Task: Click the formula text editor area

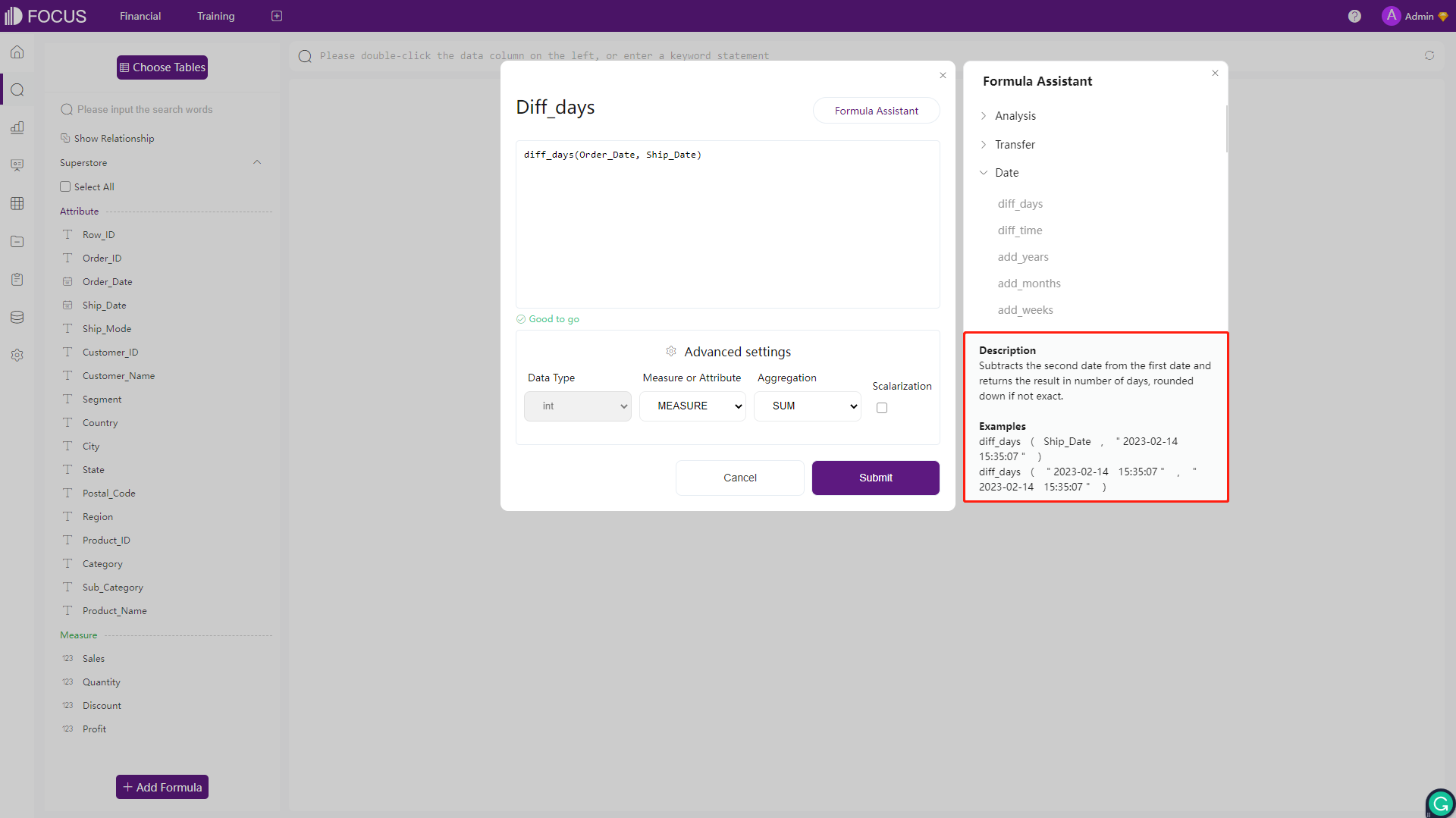Action: point(728,224)
